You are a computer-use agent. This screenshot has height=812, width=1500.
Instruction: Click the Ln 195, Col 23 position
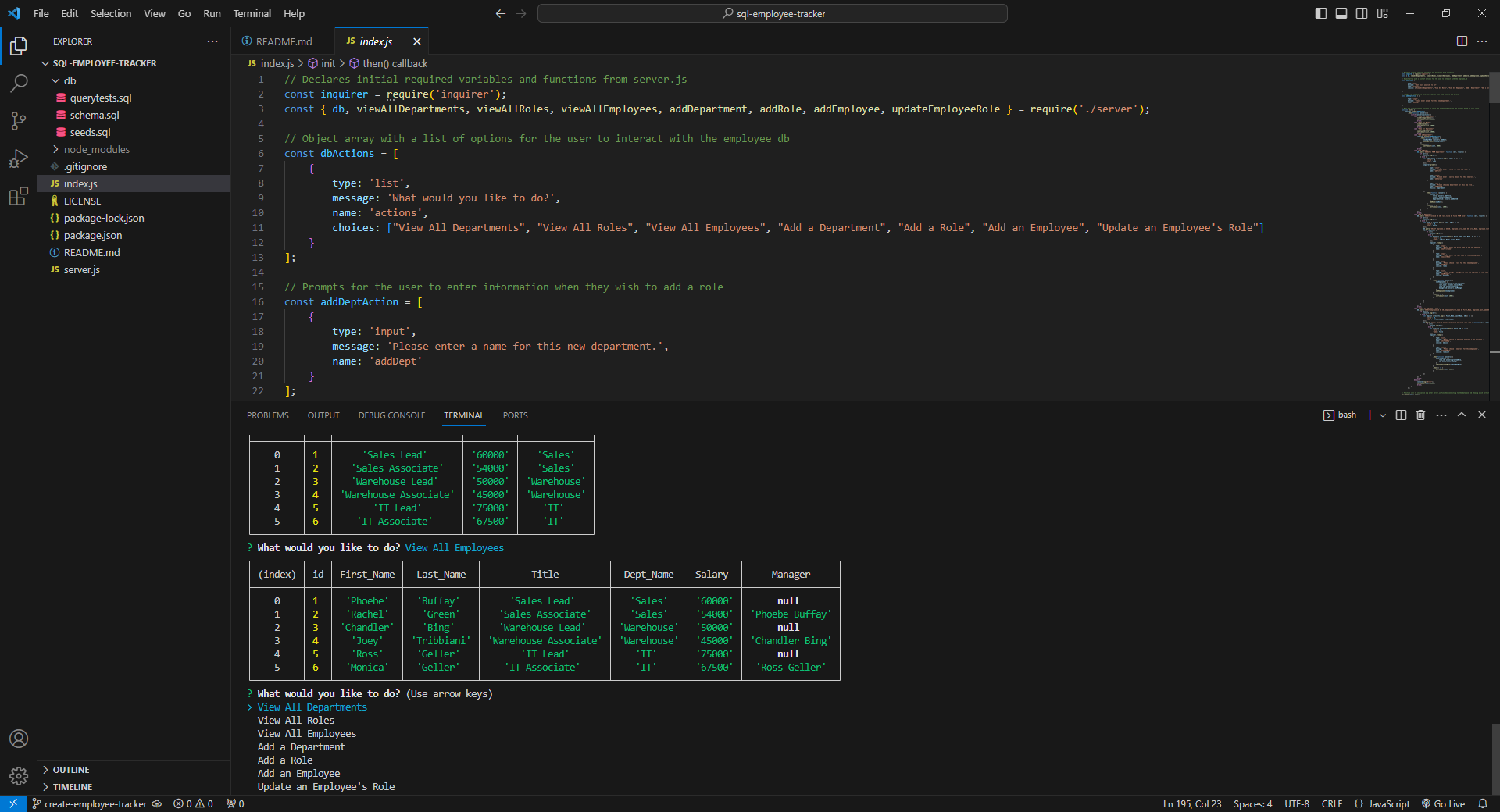[x=1191, y=803]
